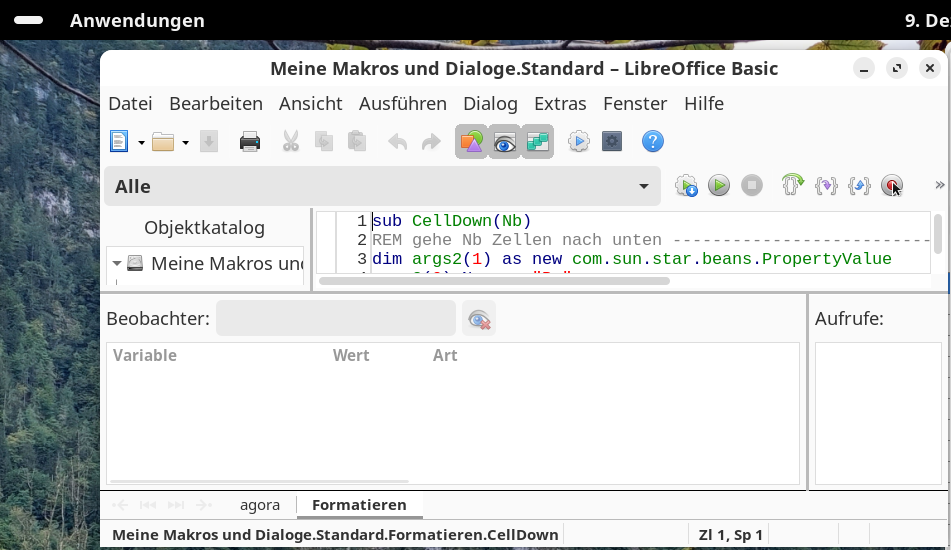Open the 'Alle' library dropdown

(x=383, y=186)
